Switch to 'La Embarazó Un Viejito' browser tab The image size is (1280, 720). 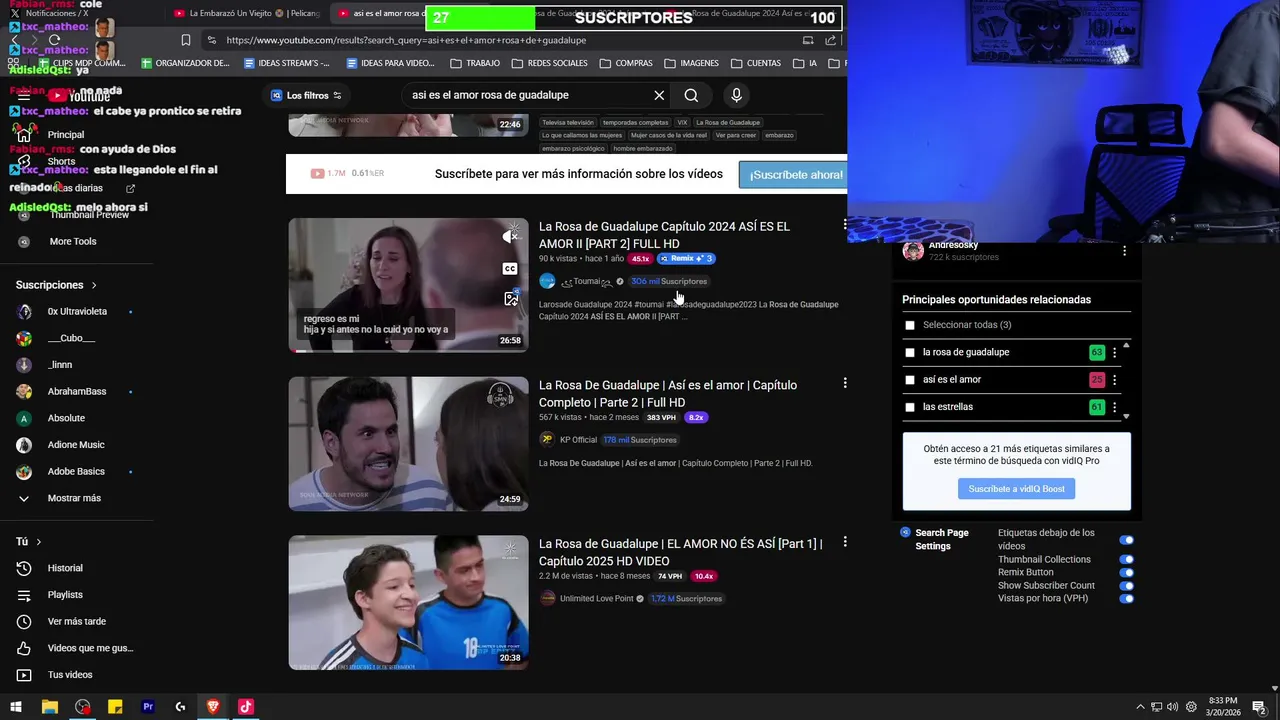[x=247, y=13]
